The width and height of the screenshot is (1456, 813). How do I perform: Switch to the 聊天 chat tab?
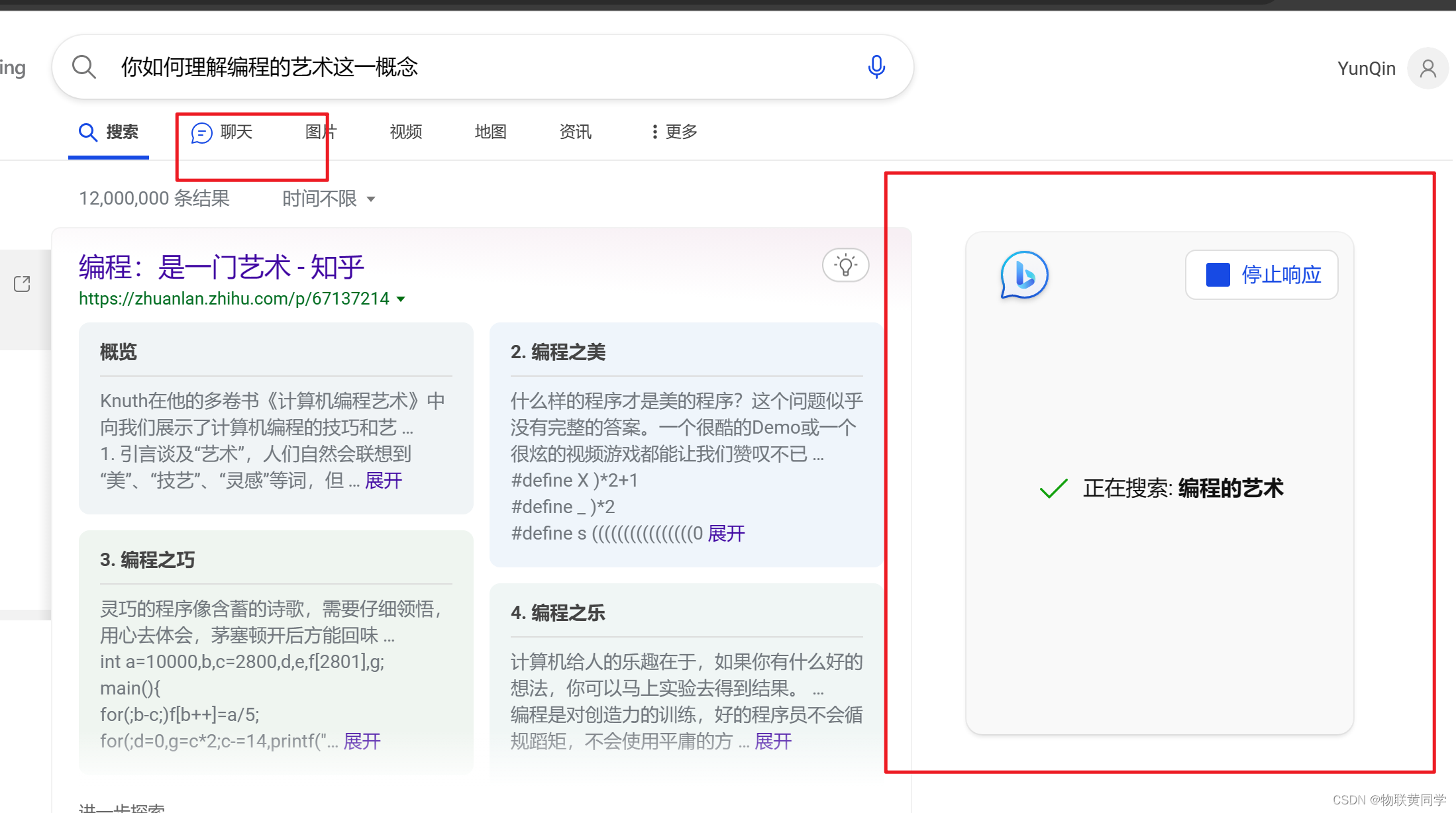tap(222, 132)
